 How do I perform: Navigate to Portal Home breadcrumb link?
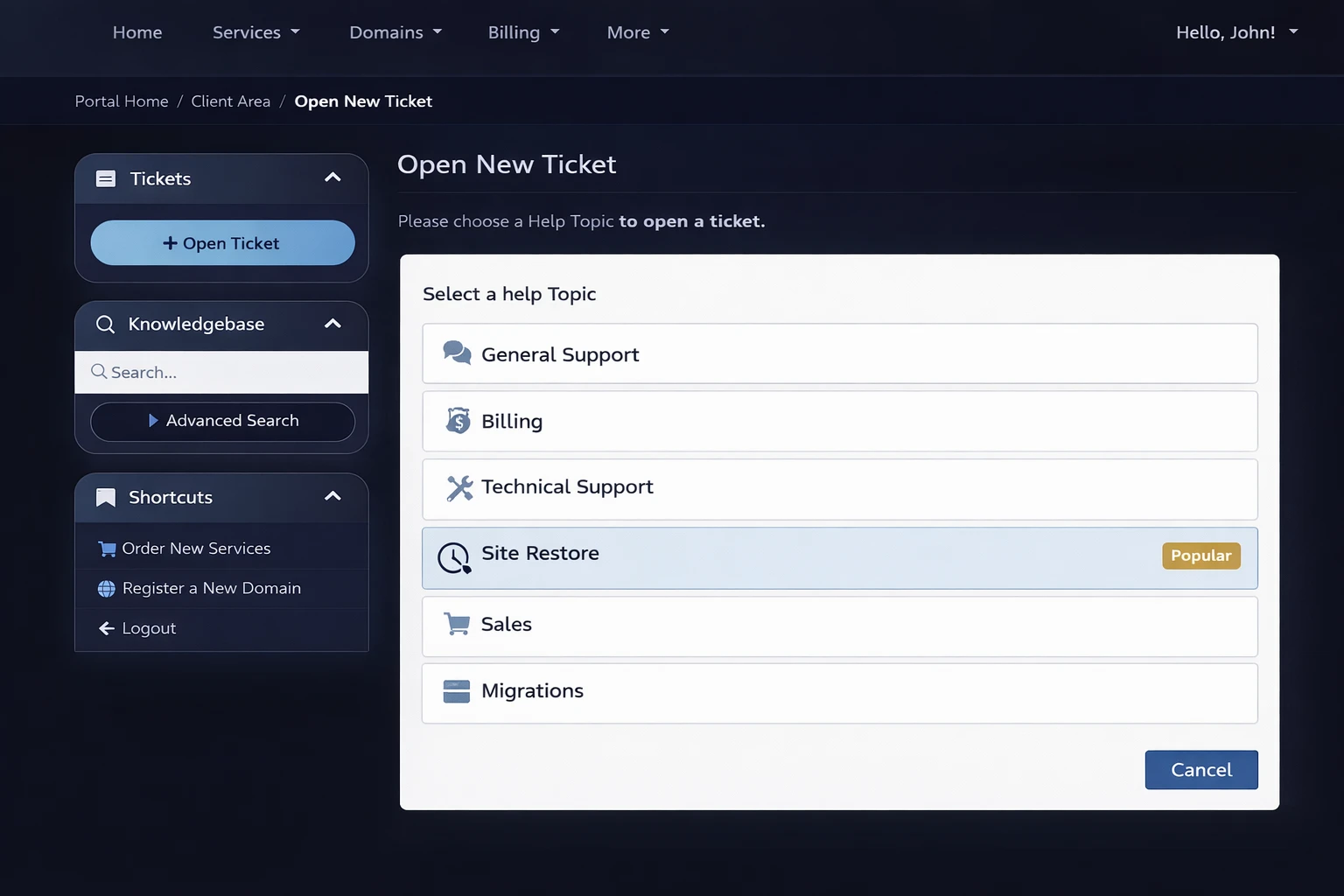[121, 101]
